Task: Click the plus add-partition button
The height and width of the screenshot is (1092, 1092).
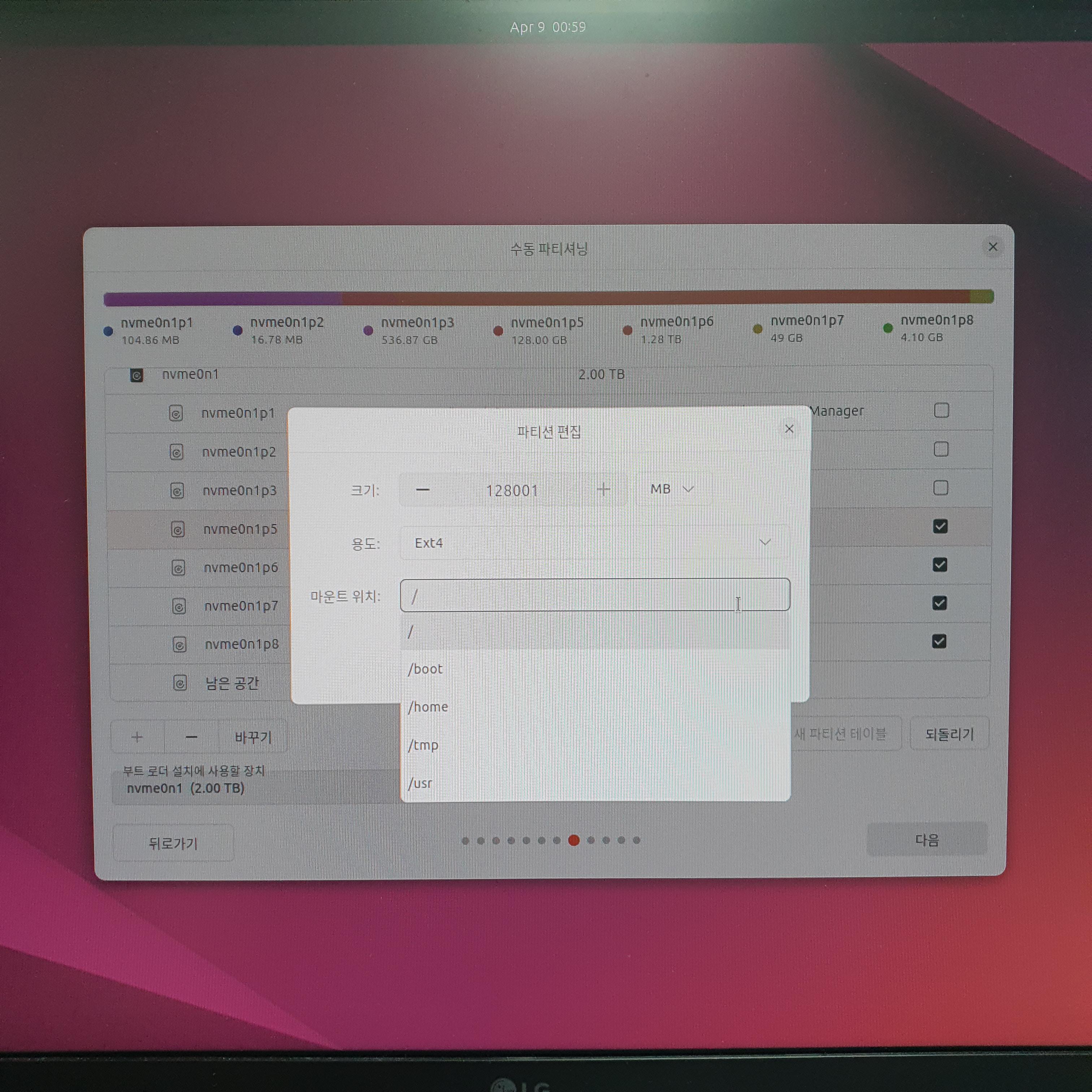Action: [x=137, y=737]
